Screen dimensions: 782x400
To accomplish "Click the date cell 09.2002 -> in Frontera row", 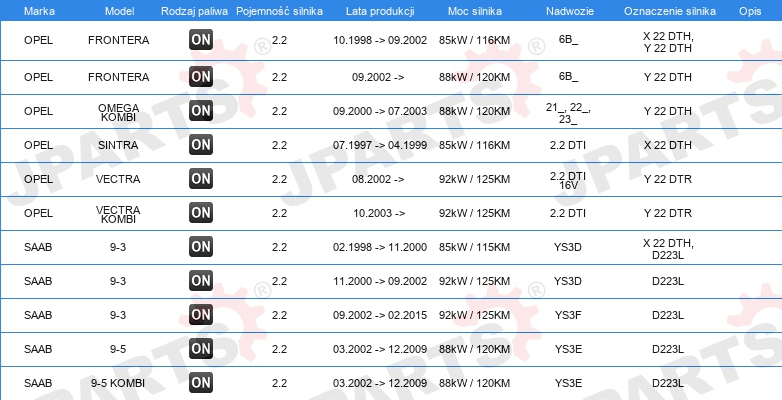I will coord(378,77).
